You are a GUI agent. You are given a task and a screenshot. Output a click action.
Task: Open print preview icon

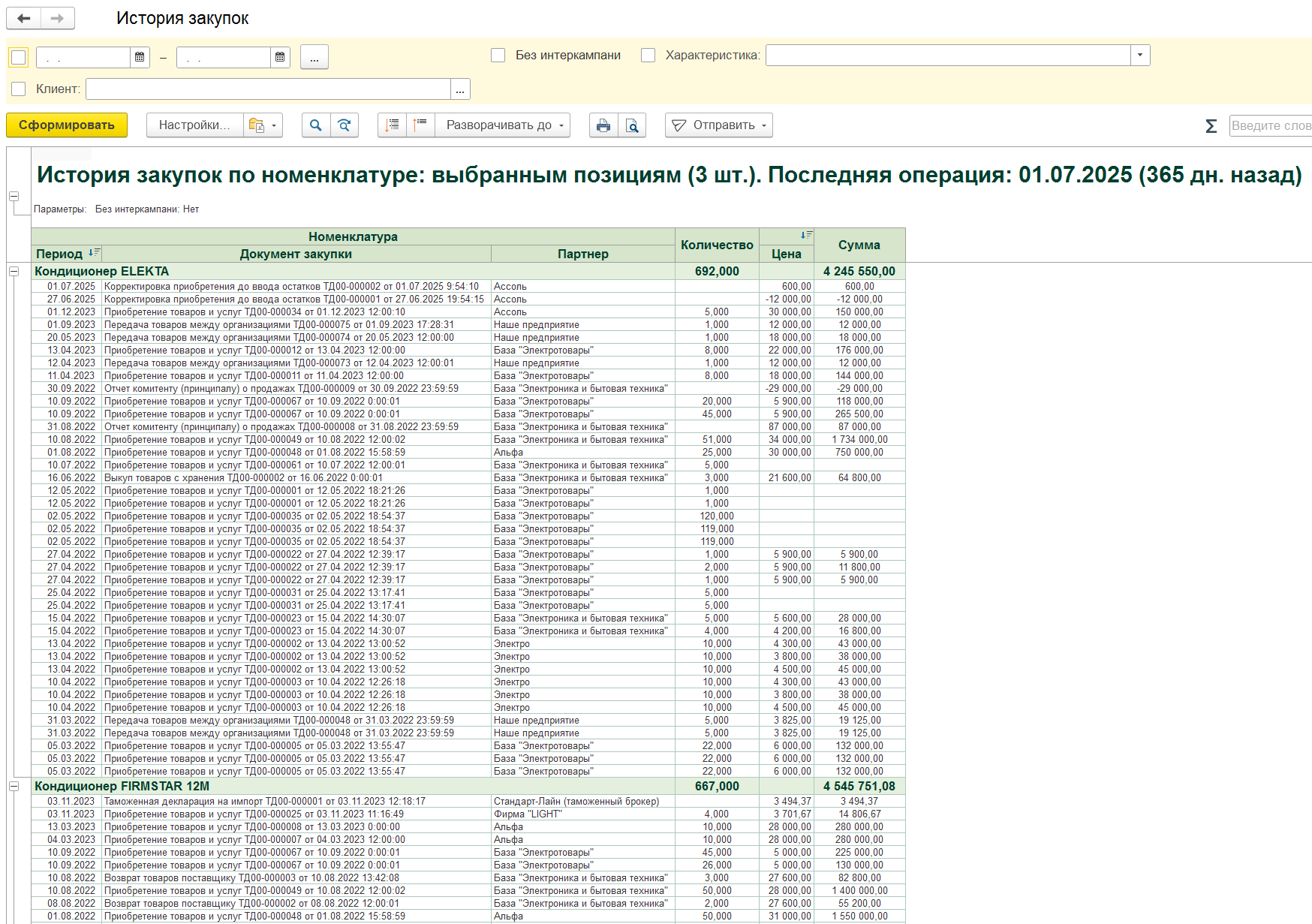(632, 125)
